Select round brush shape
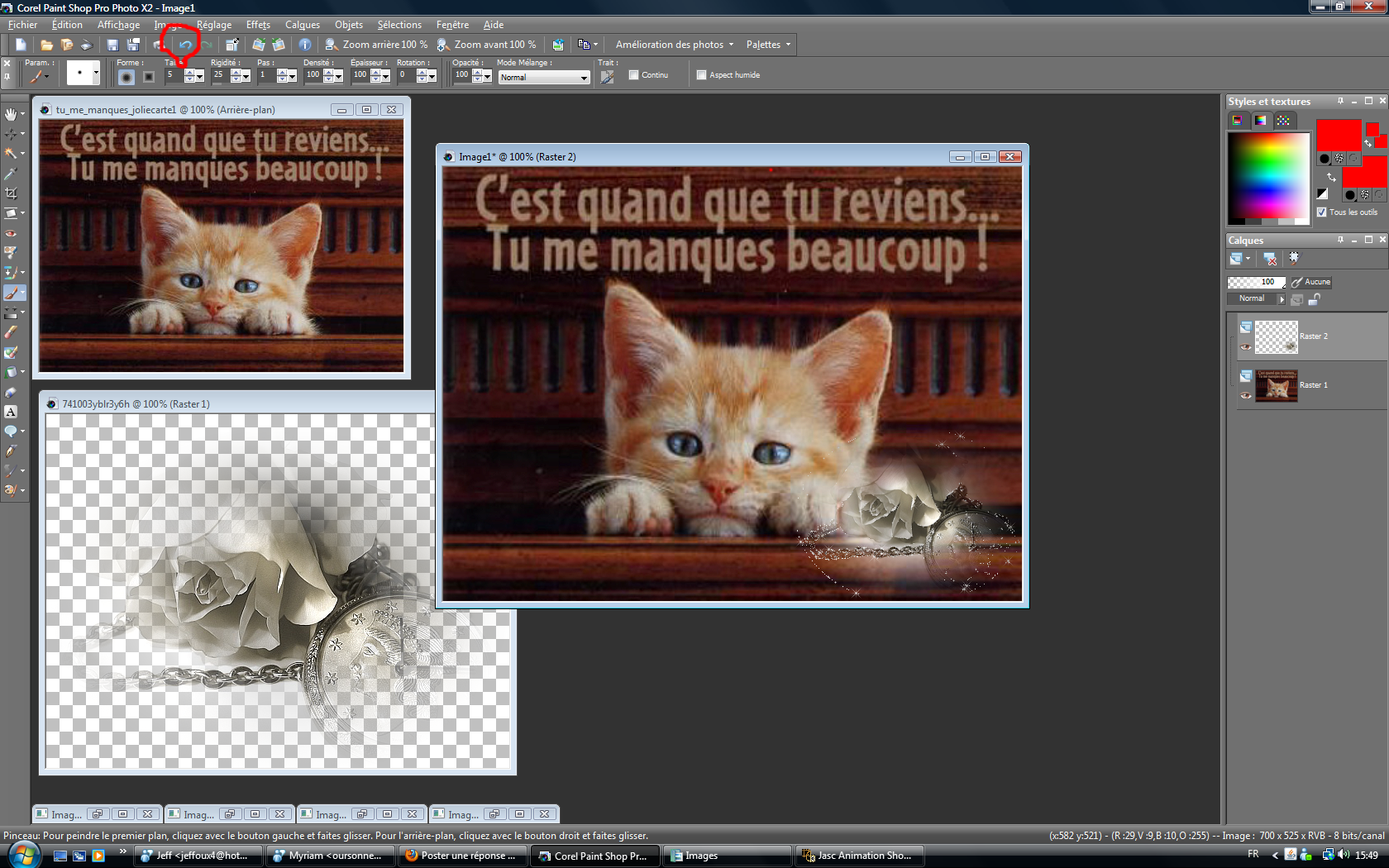Viewport: 1389px width, 868px height. [126, 77]
